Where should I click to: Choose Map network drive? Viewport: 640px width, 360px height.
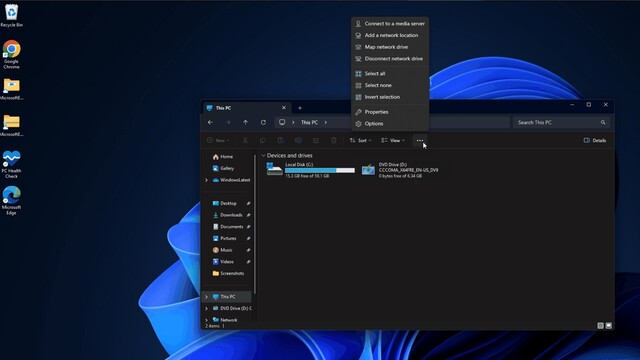[390, 47]
